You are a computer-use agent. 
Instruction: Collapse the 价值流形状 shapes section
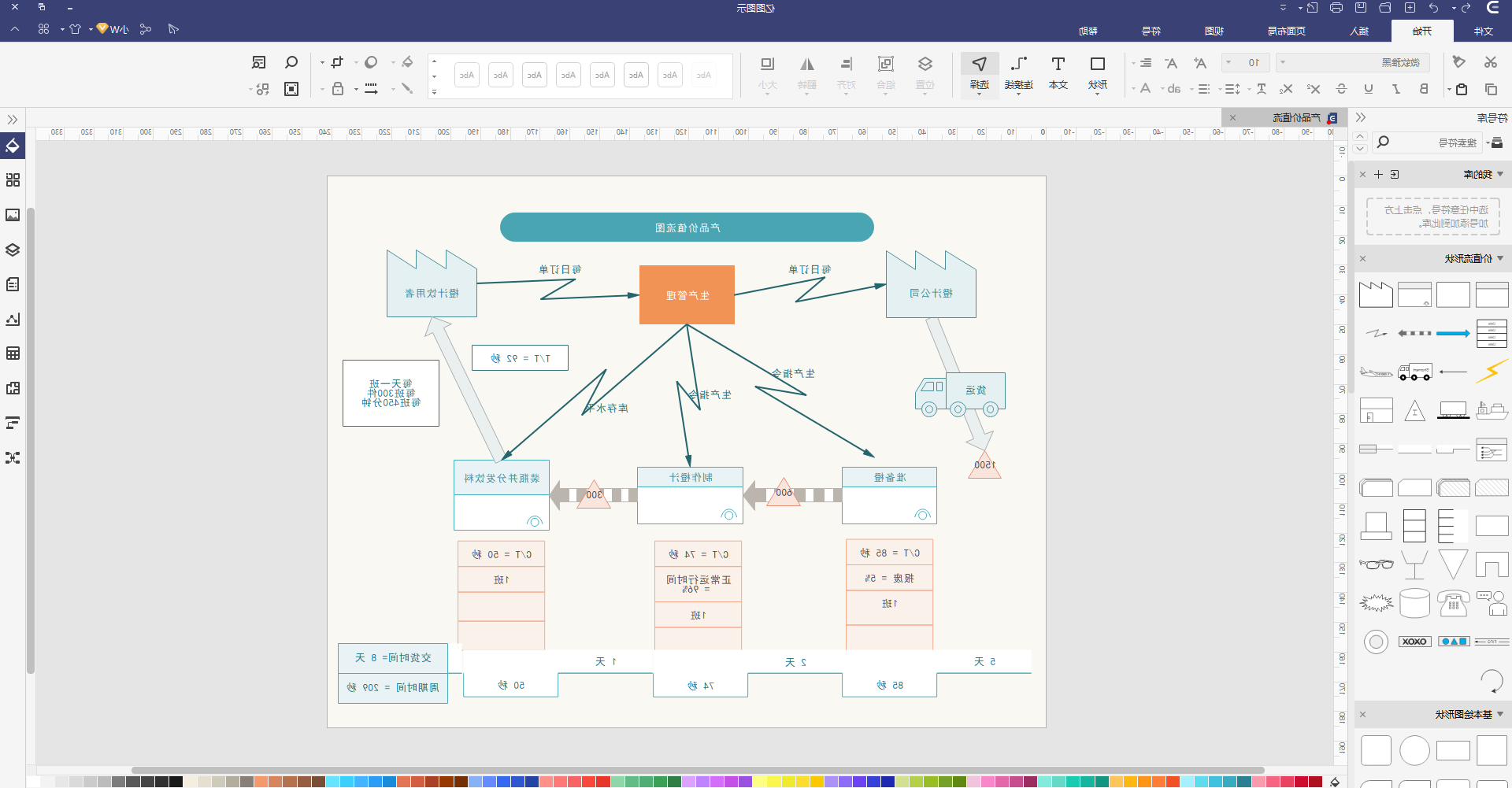1500,258
